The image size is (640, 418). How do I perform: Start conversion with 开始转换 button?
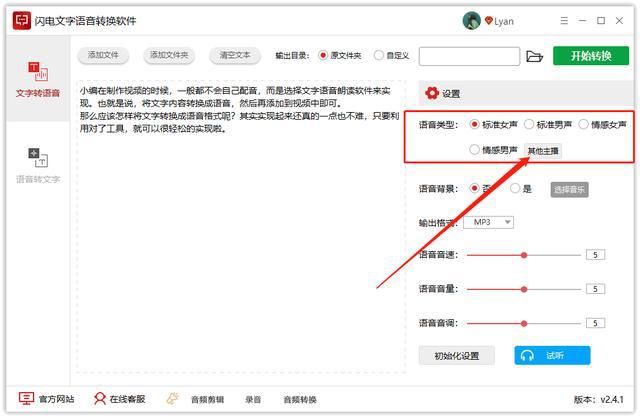point(591,56)
